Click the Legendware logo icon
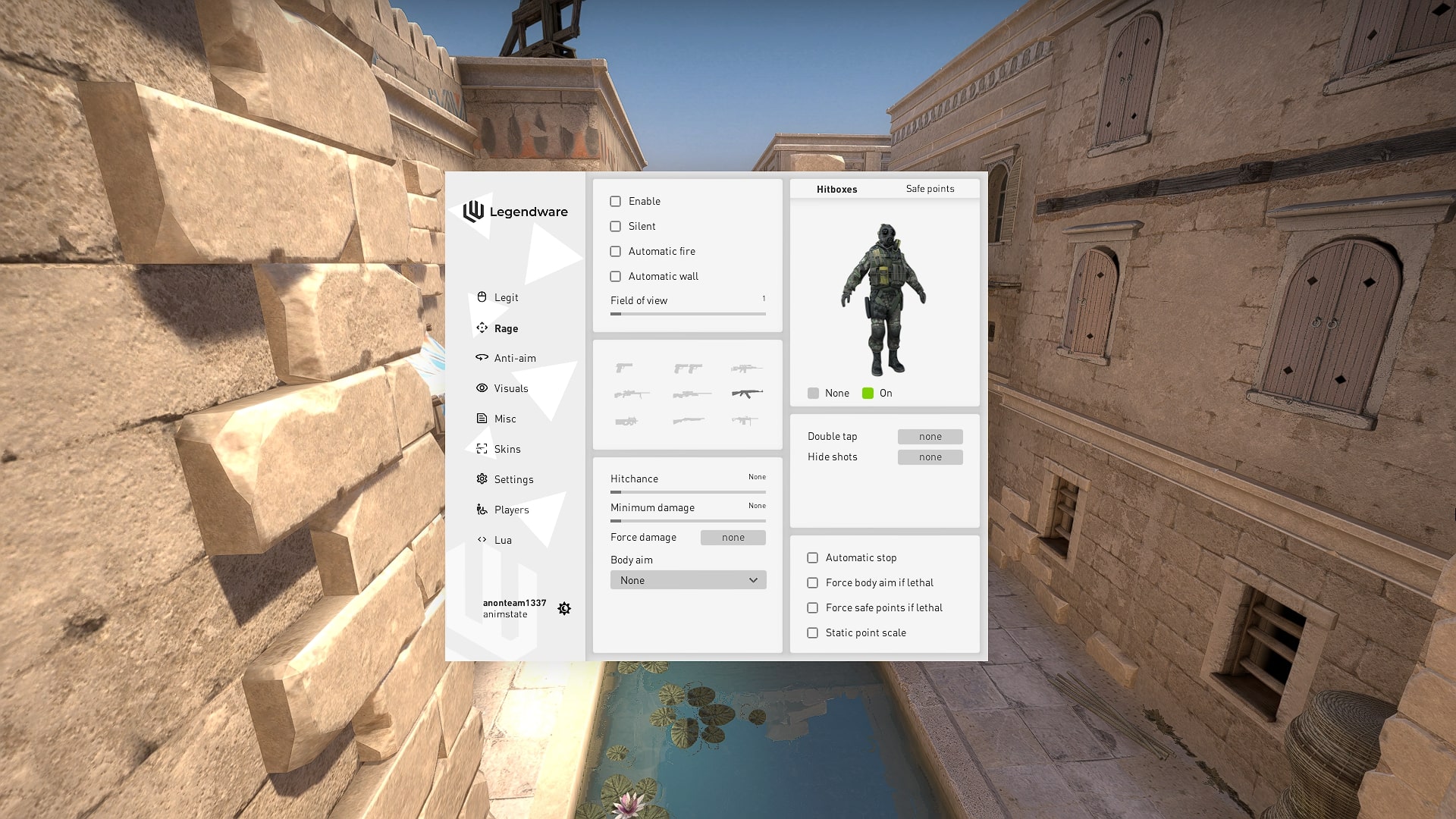This screenshot has height=819, width=1456. (474, 211)
